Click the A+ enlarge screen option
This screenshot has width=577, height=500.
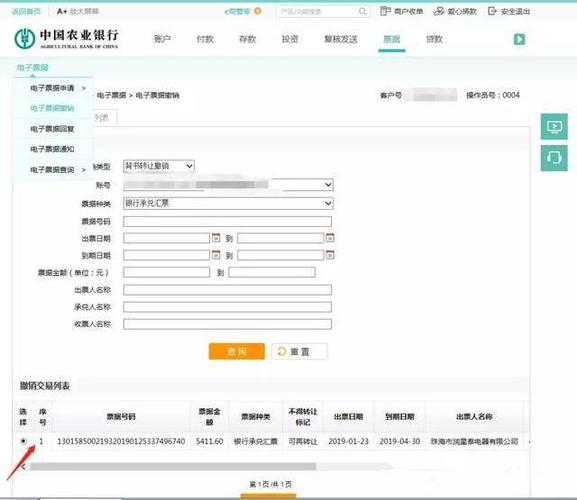tap(78, 11)
